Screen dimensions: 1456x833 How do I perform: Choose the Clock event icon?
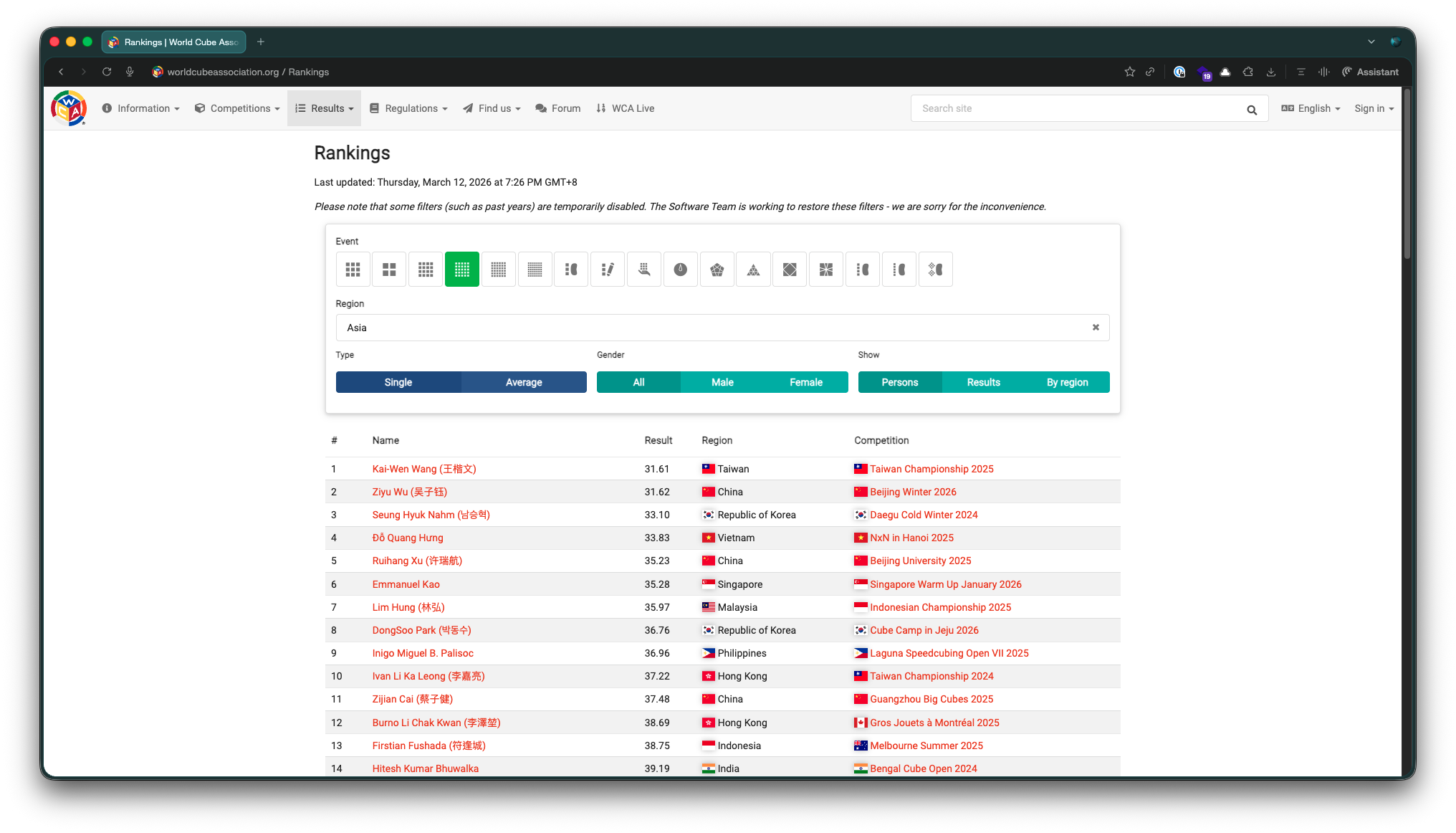coord(680,270)
